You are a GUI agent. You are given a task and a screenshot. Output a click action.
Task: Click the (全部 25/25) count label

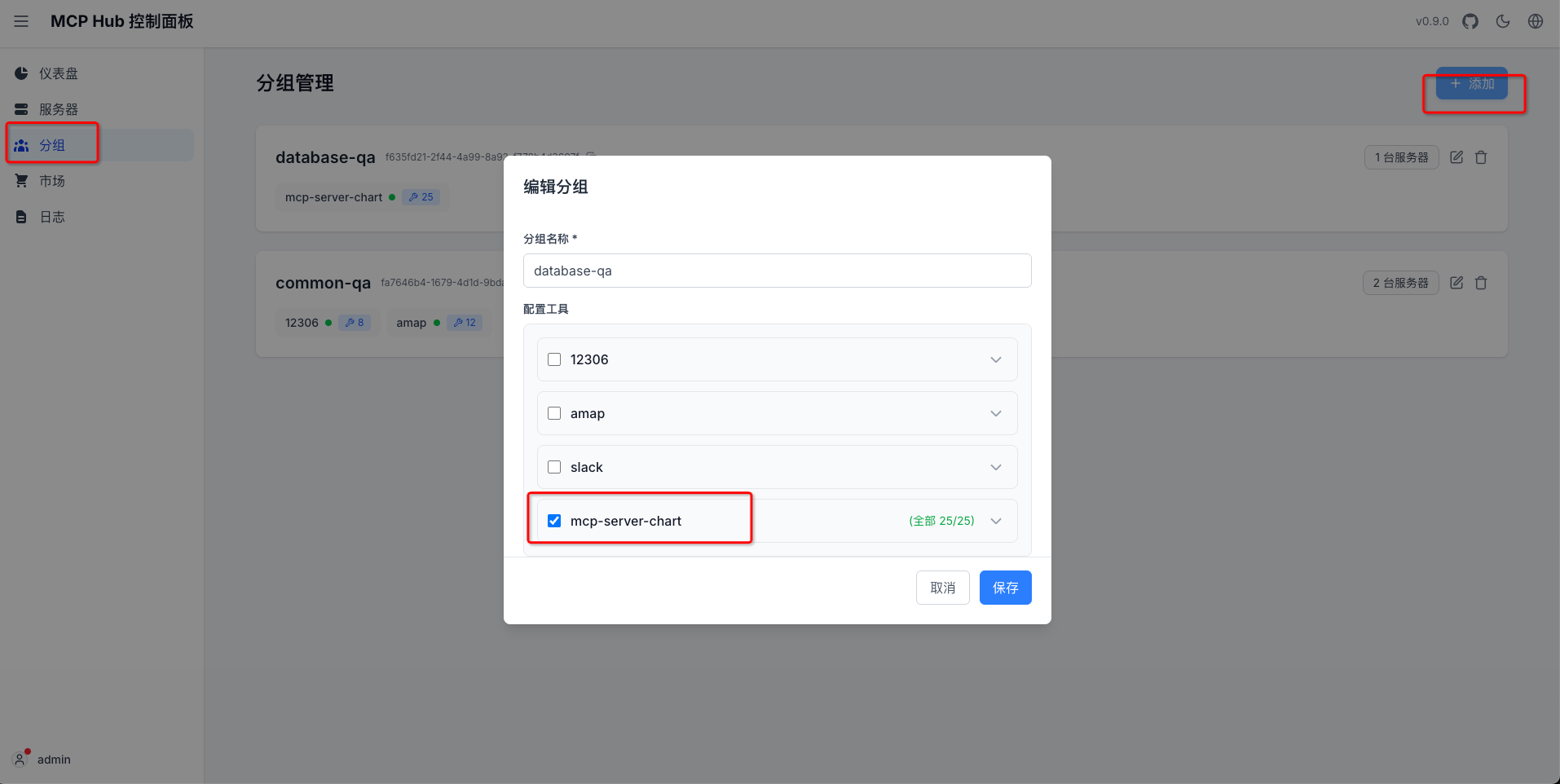(x=941, y=521)
